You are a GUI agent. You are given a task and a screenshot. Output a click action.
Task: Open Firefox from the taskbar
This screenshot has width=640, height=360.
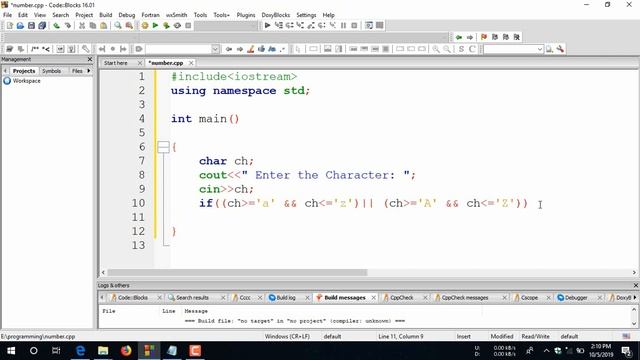[126, 351]
